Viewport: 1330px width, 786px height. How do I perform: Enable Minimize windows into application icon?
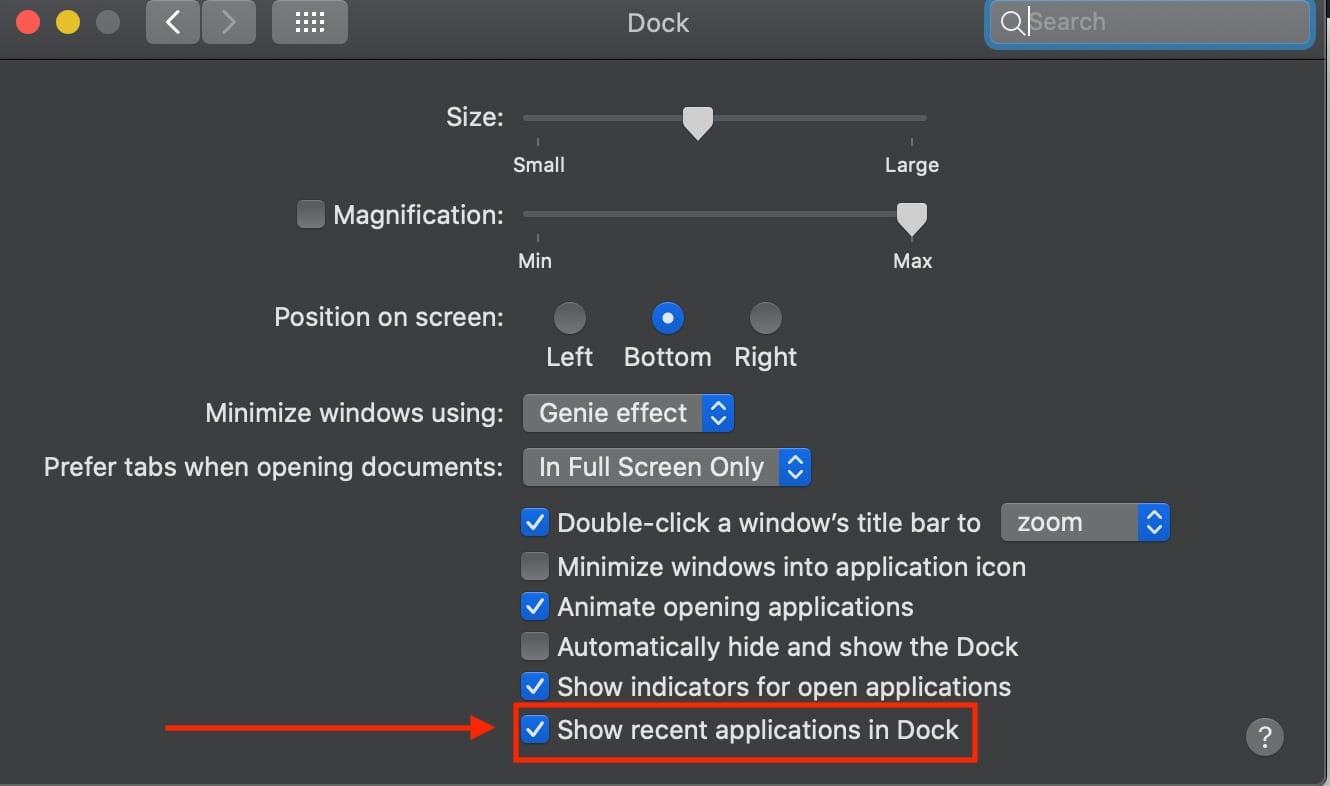coord(535,566)
